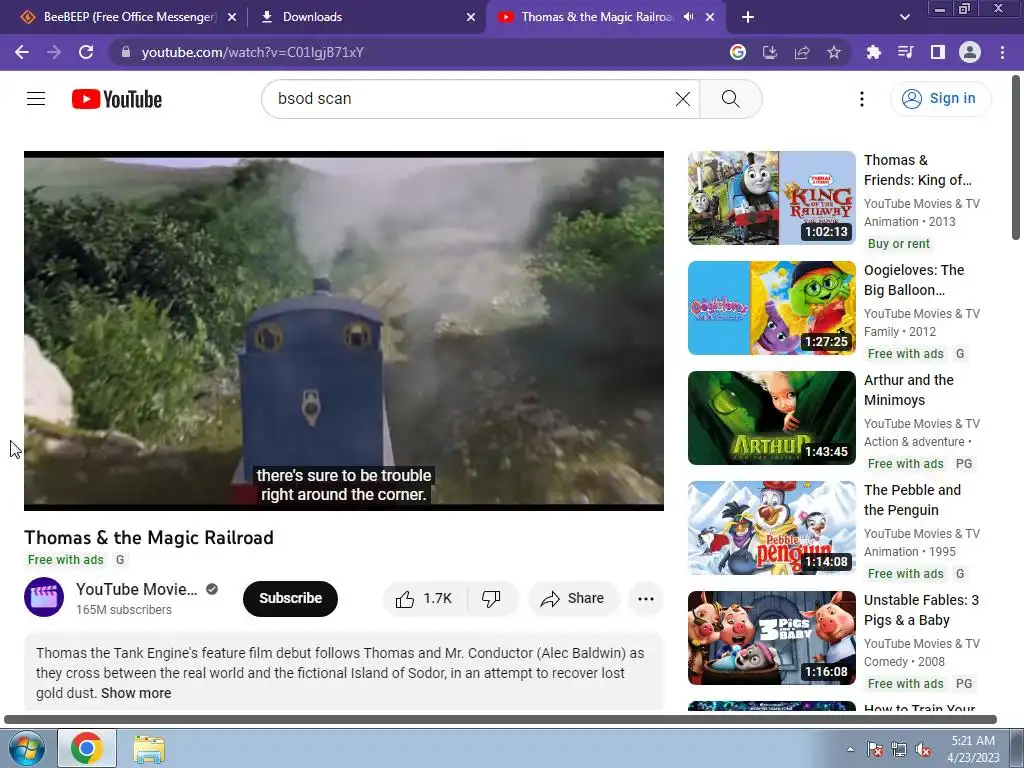Open the tab search dropdown chevron

pyautogui.click(x=904, y=17)
